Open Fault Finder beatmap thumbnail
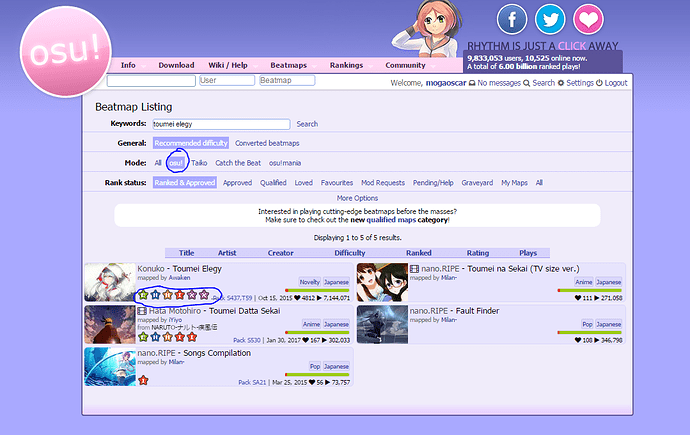Image resolution: width=690 pixels, height=435 pixels. coord(382,325)
